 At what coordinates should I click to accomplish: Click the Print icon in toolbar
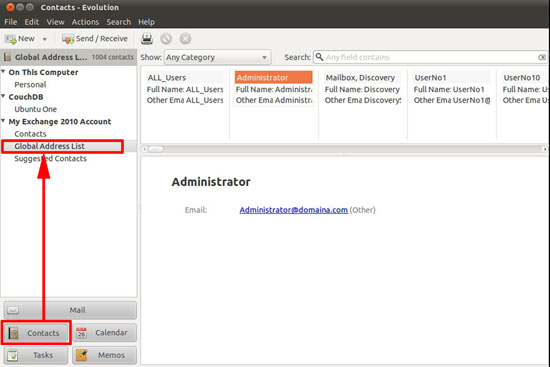click(x=147, y=39)
